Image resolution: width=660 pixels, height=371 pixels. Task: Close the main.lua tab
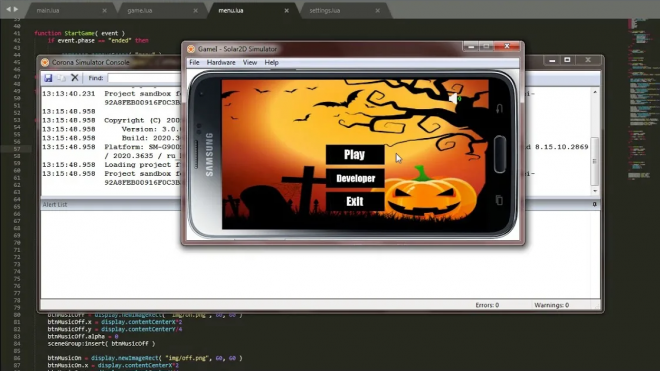[x=104, y=11]
